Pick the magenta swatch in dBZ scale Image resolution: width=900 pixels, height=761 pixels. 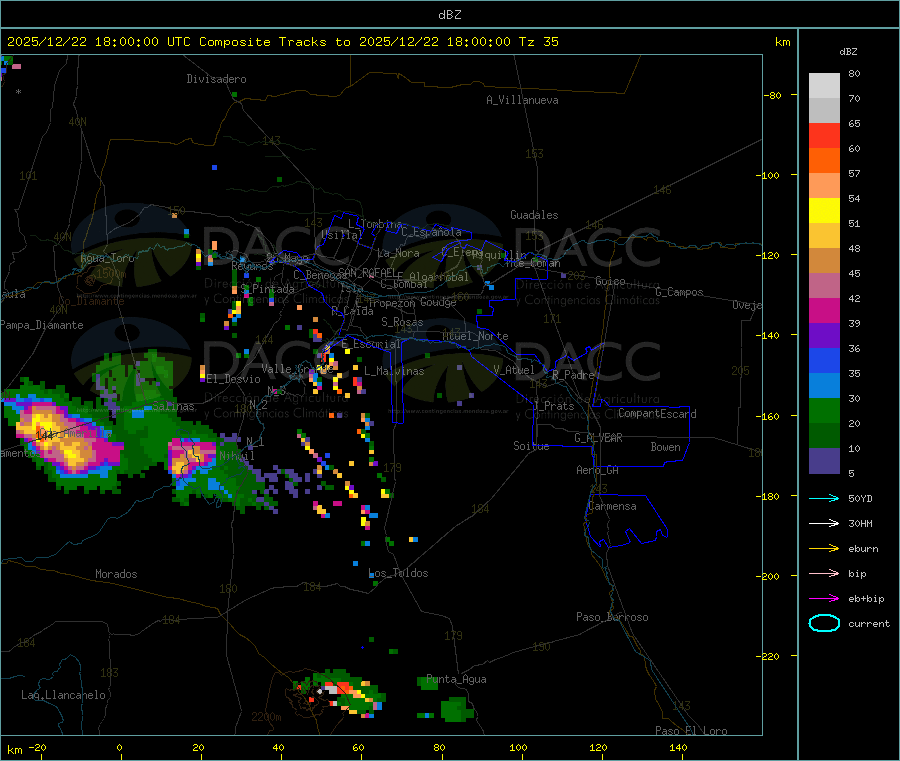824,310
